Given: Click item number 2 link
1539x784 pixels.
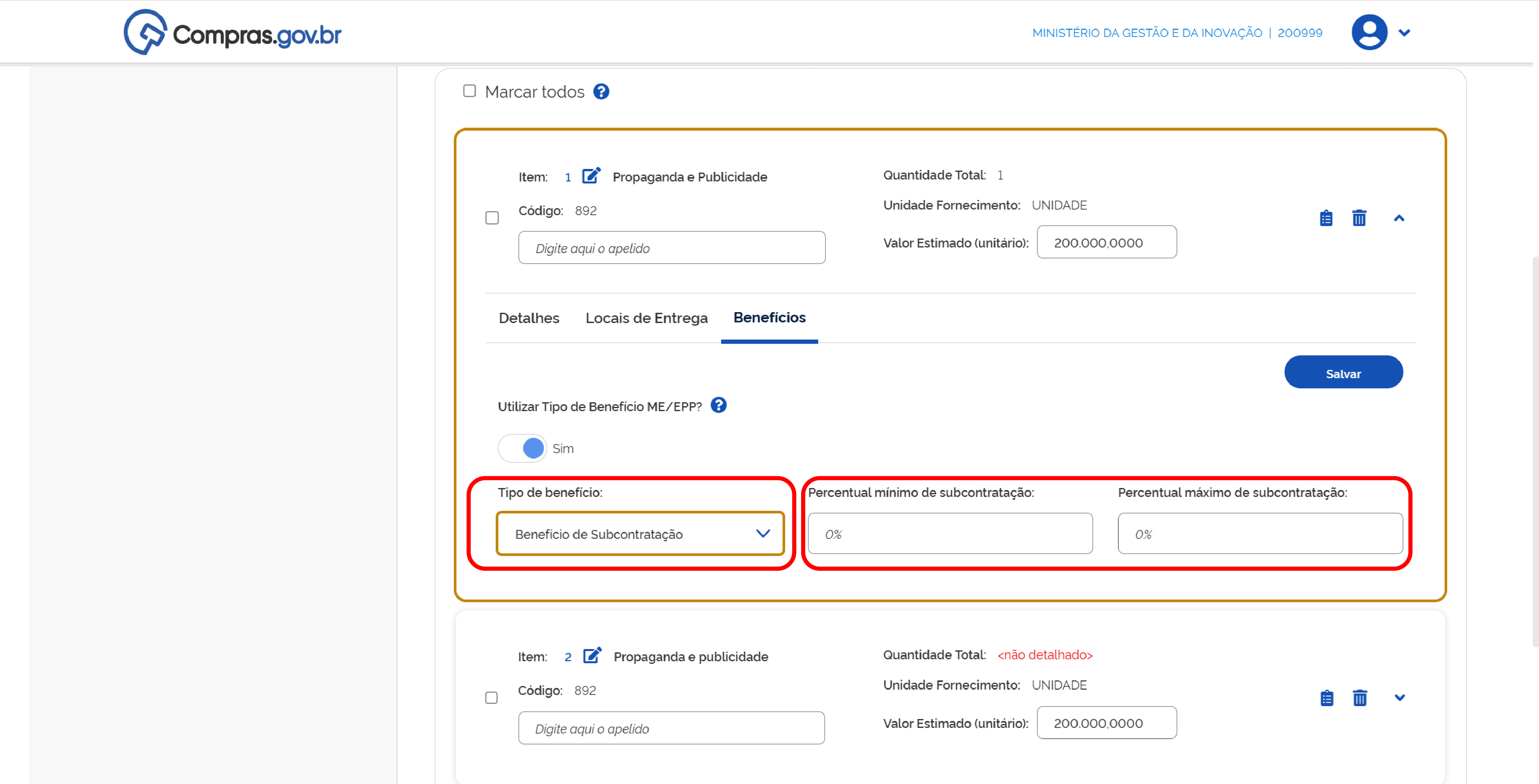Looking at the screenshot, I should (x=568, y=657).
